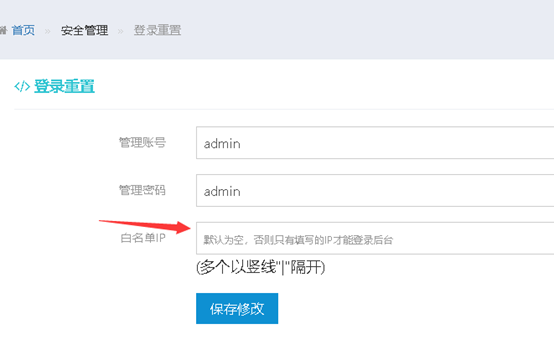This screenshot has height=360, width=554.
Task: Click the 管理密码 field label
Action: (x=142, y=190)
